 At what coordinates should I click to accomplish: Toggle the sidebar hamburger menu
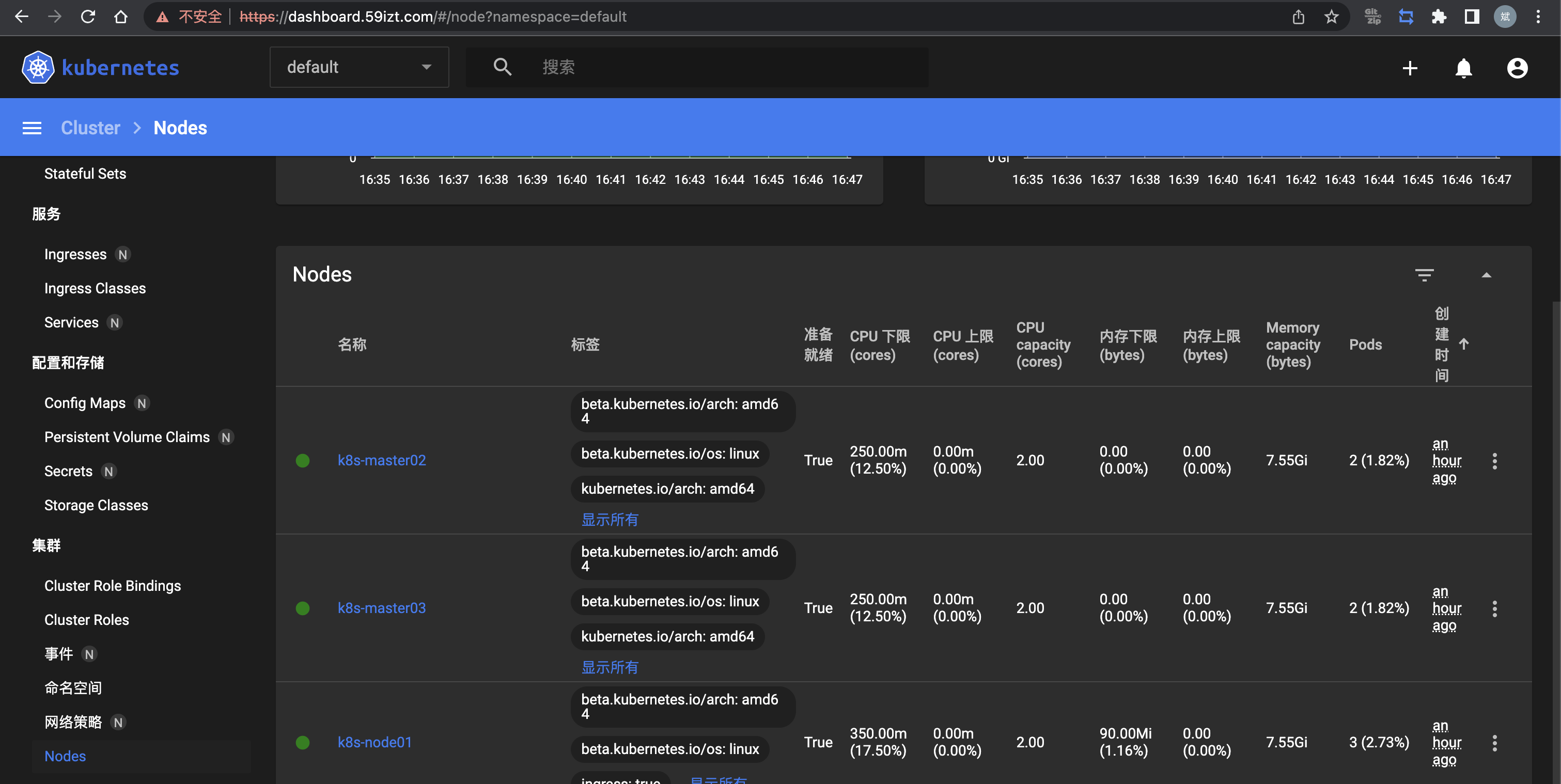click(32, 128)
